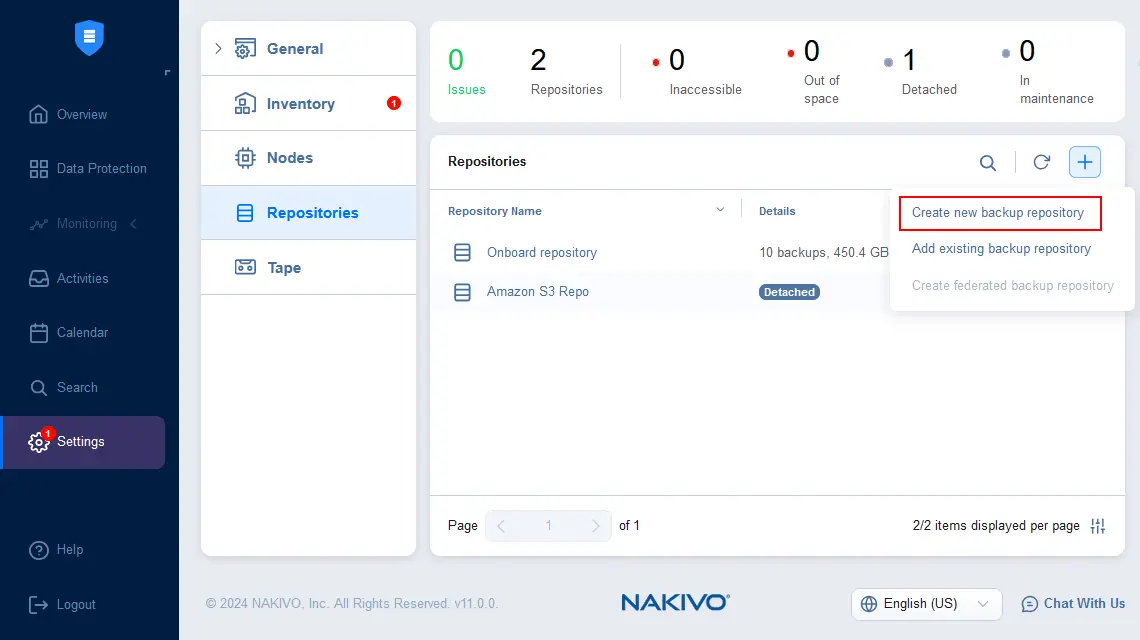Expand the Monitoring submenu arrow
The height and width of the screenshot is (640, 1140).
point(133,224)
